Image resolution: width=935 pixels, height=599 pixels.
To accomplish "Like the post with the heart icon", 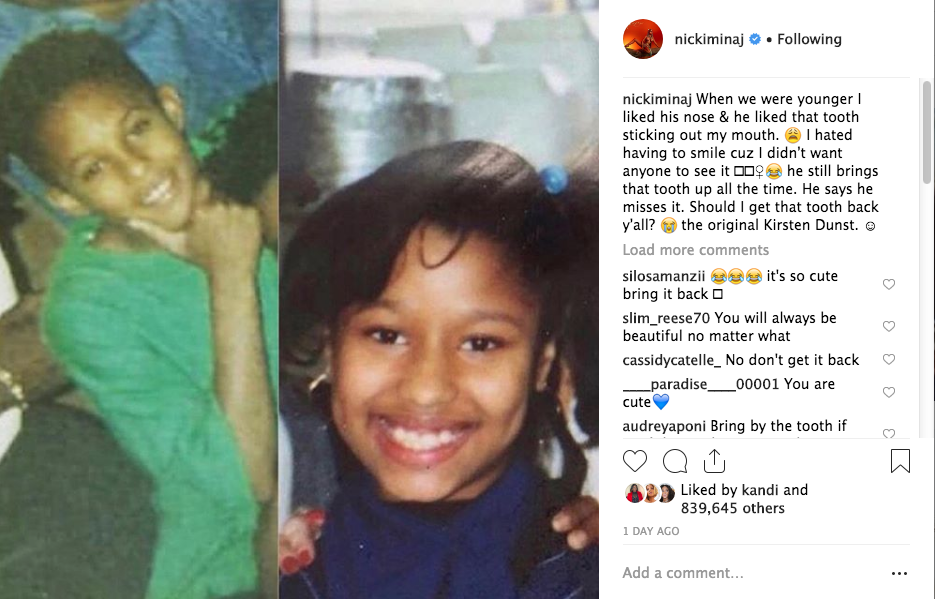I will (x=634, y=461).
